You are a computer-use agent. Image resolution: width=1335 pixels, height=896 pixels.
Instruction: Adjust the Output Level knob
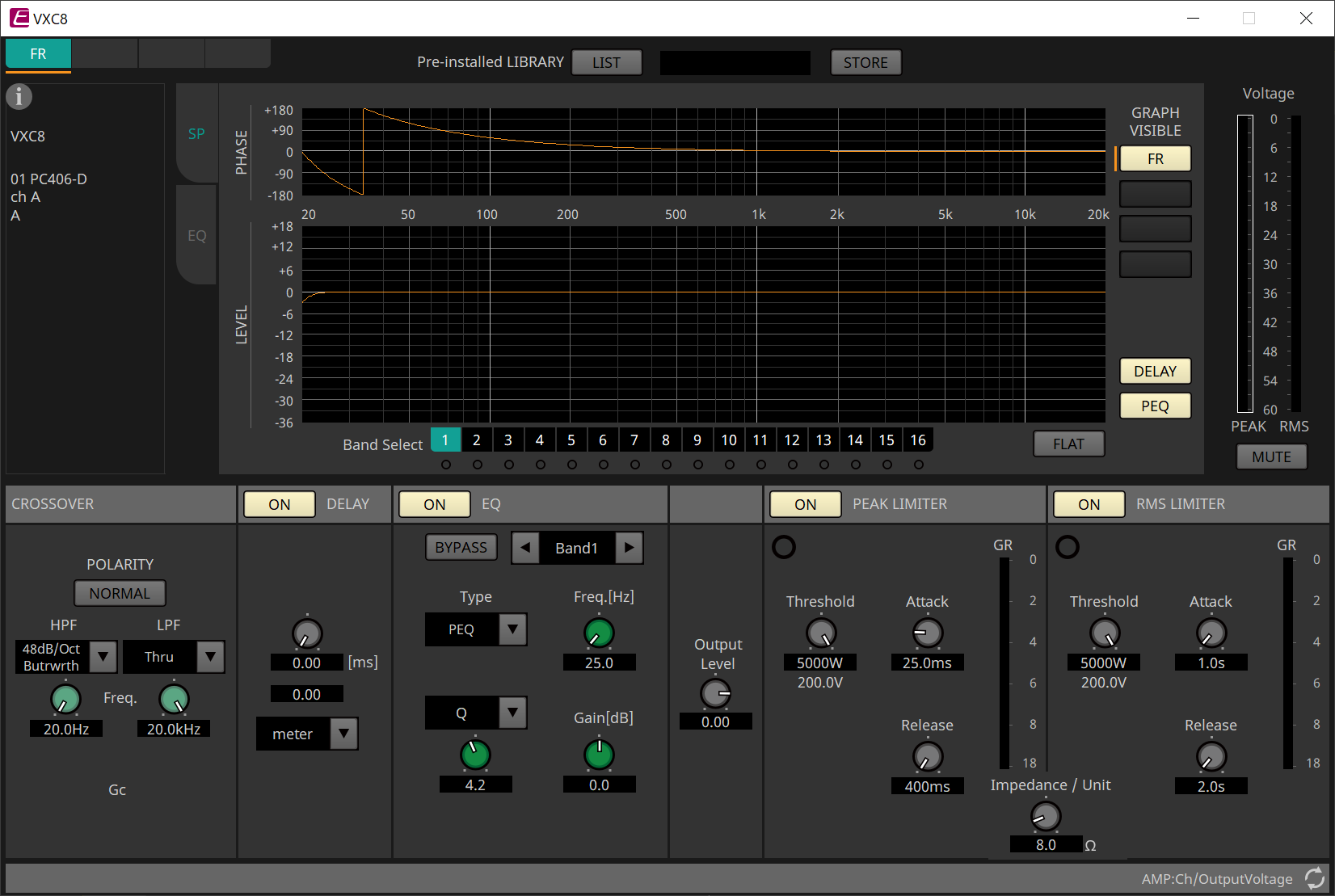715,693
